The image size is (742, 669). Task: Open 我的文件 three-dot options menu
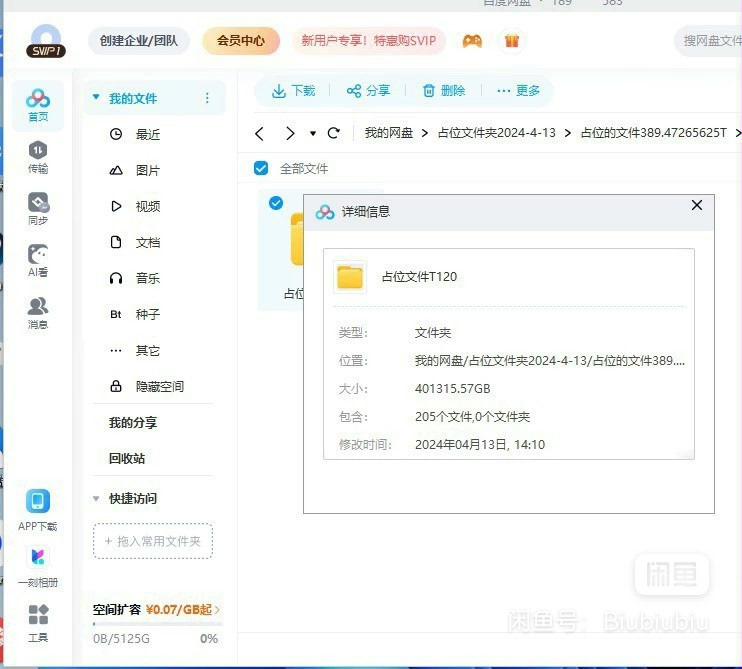click(207, 98)
